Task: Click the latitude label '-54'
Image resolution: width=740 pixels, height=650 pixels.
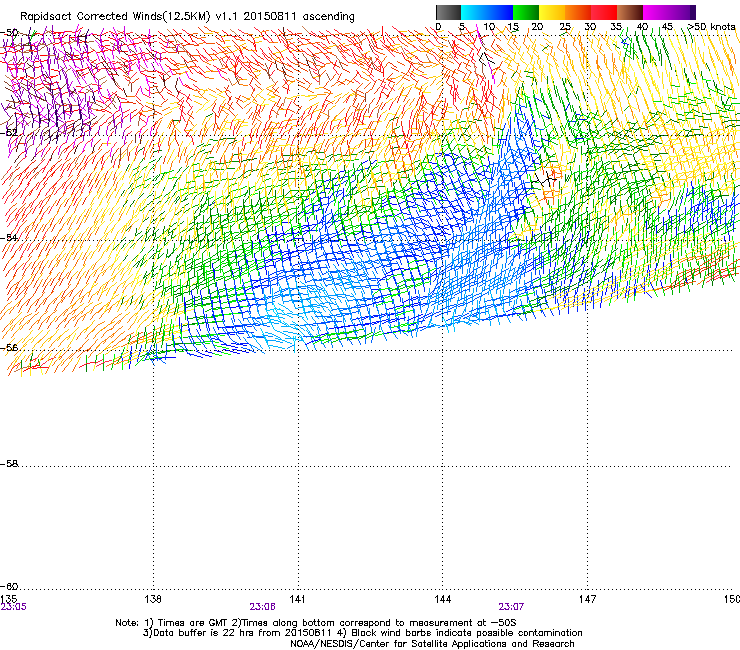Action: 9,237
